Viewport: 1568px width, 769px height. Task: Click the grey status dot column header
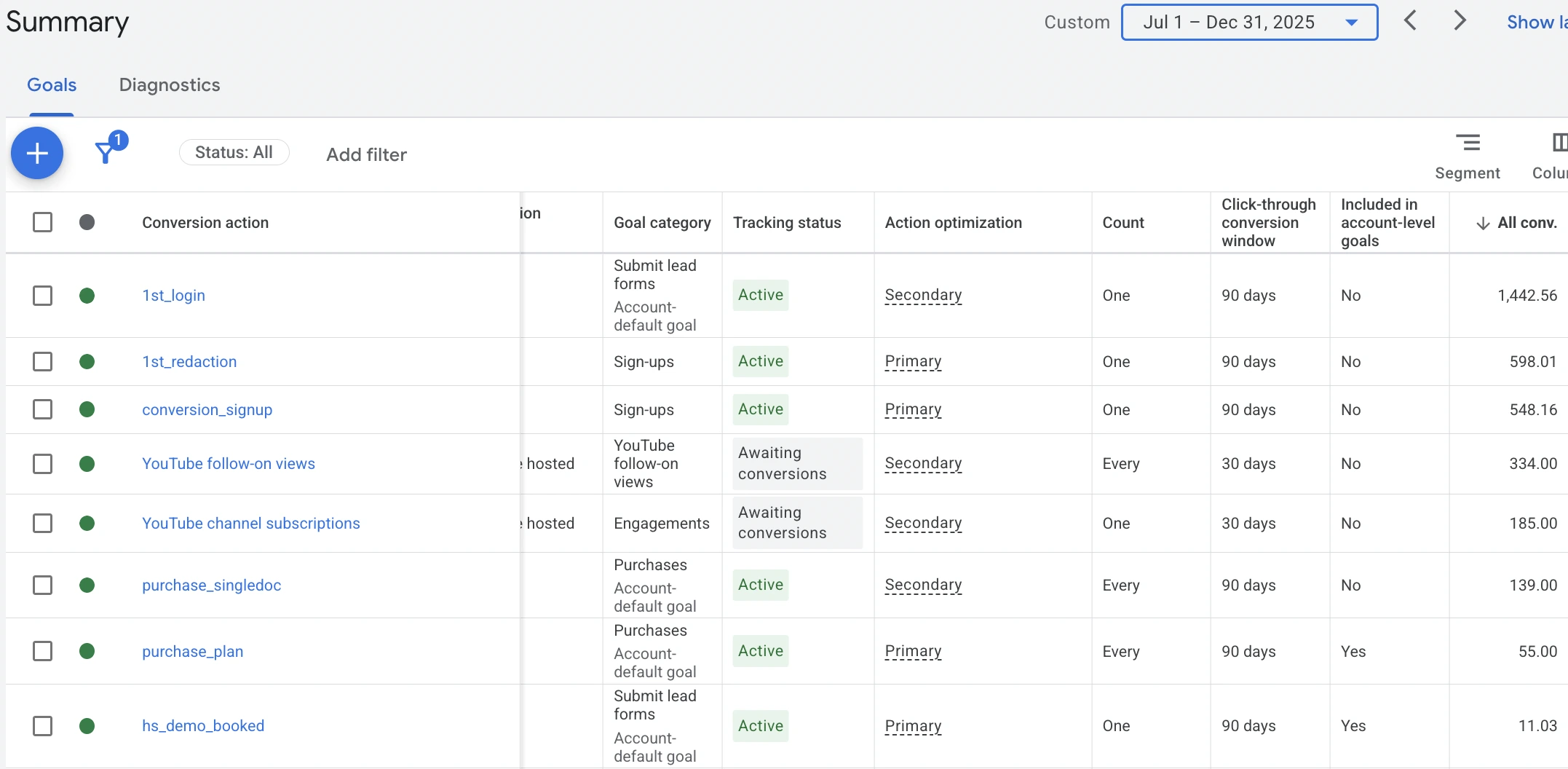click(87, 222)
